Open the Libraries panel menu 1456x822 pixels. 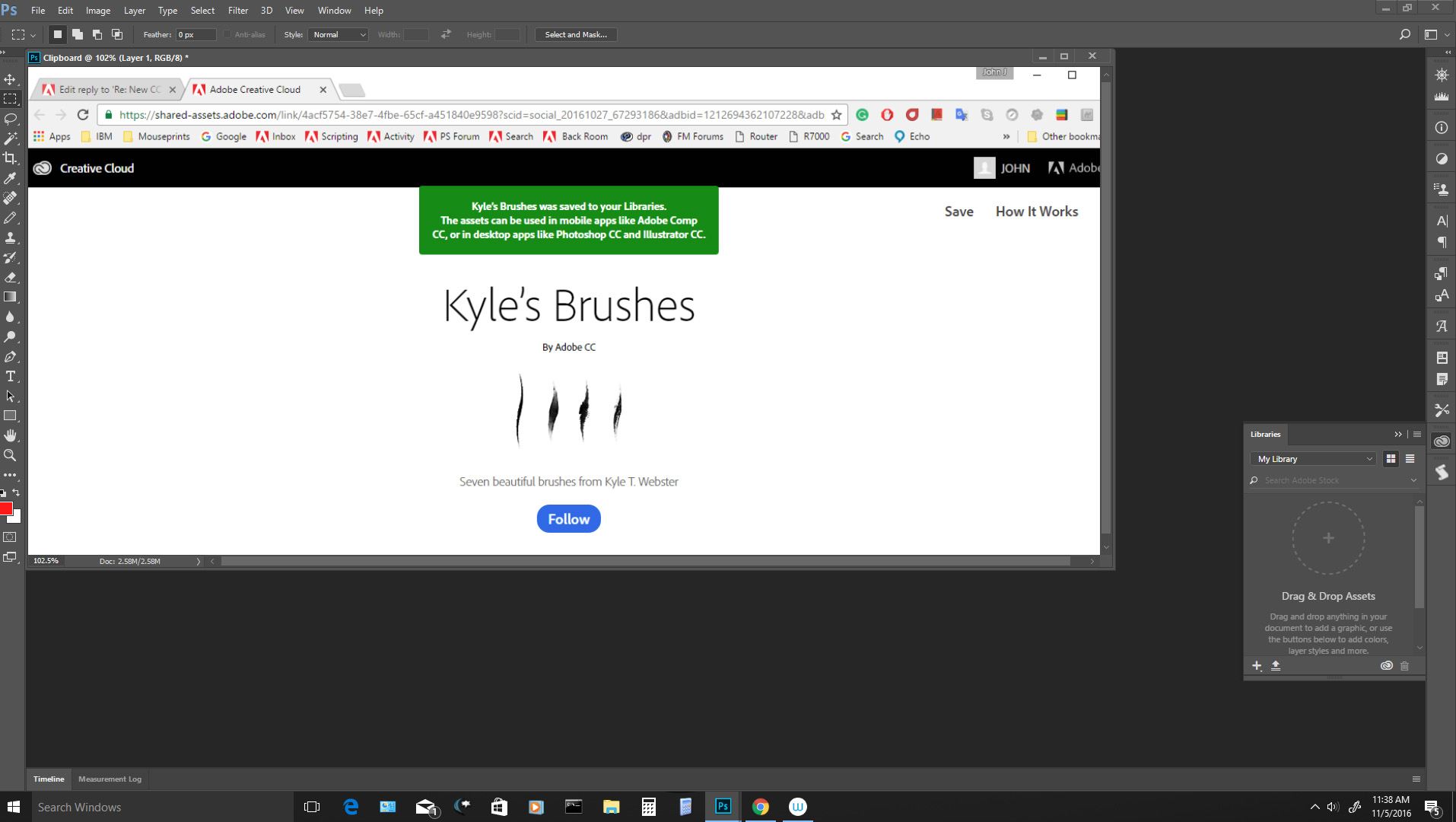(x=1417, y=435)
